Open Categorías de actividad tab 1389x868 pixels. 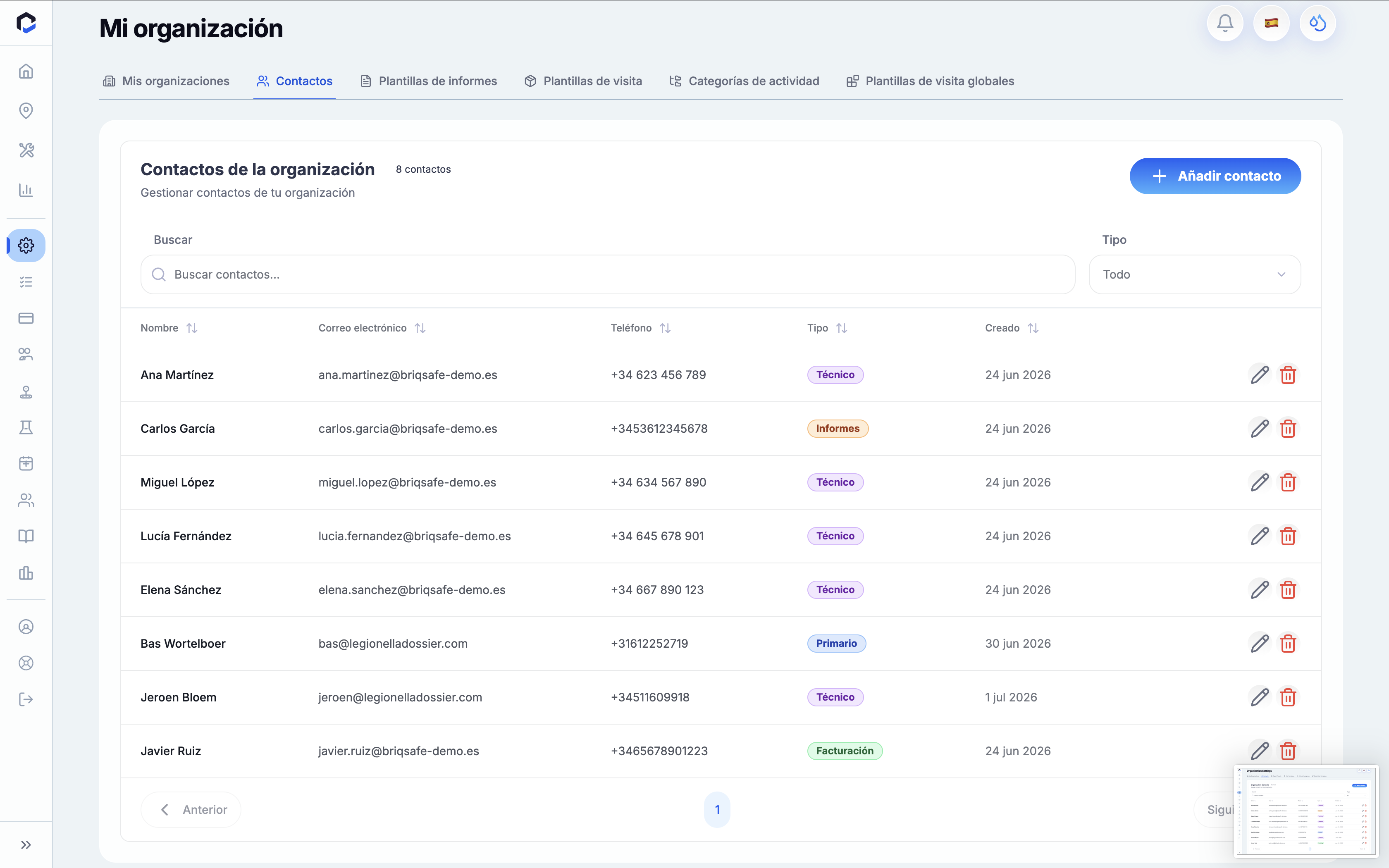tap(745, 81)
